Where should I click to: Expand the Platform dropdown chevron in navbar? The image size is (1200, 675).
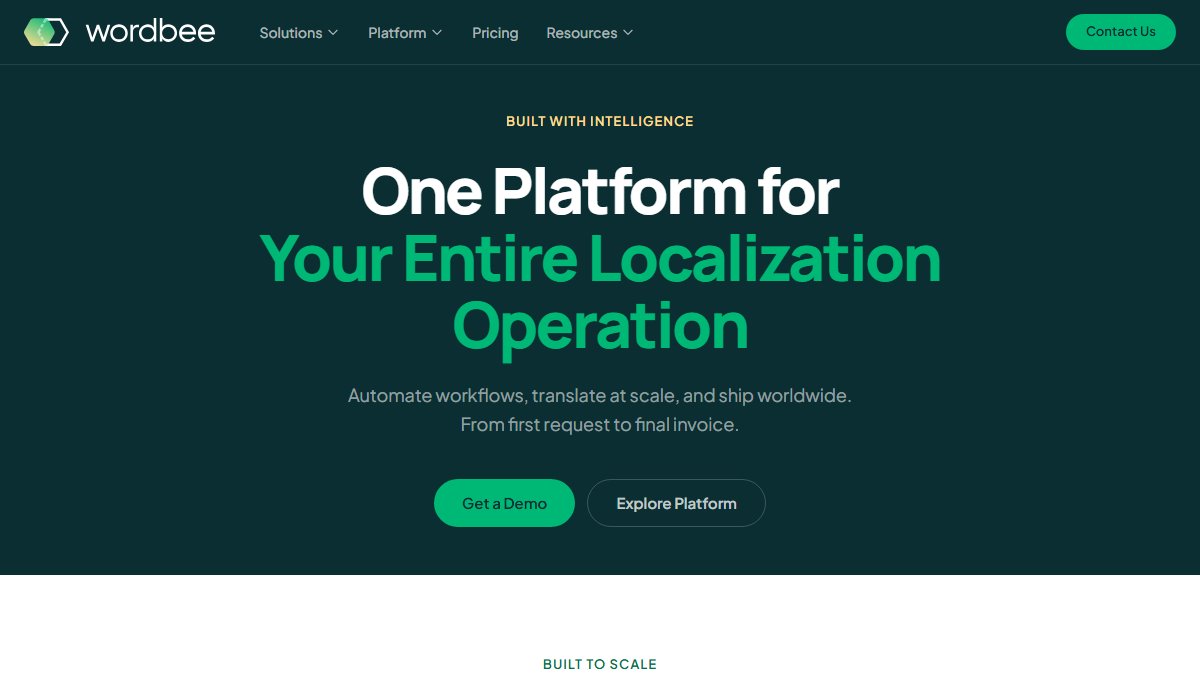[436, 33]
